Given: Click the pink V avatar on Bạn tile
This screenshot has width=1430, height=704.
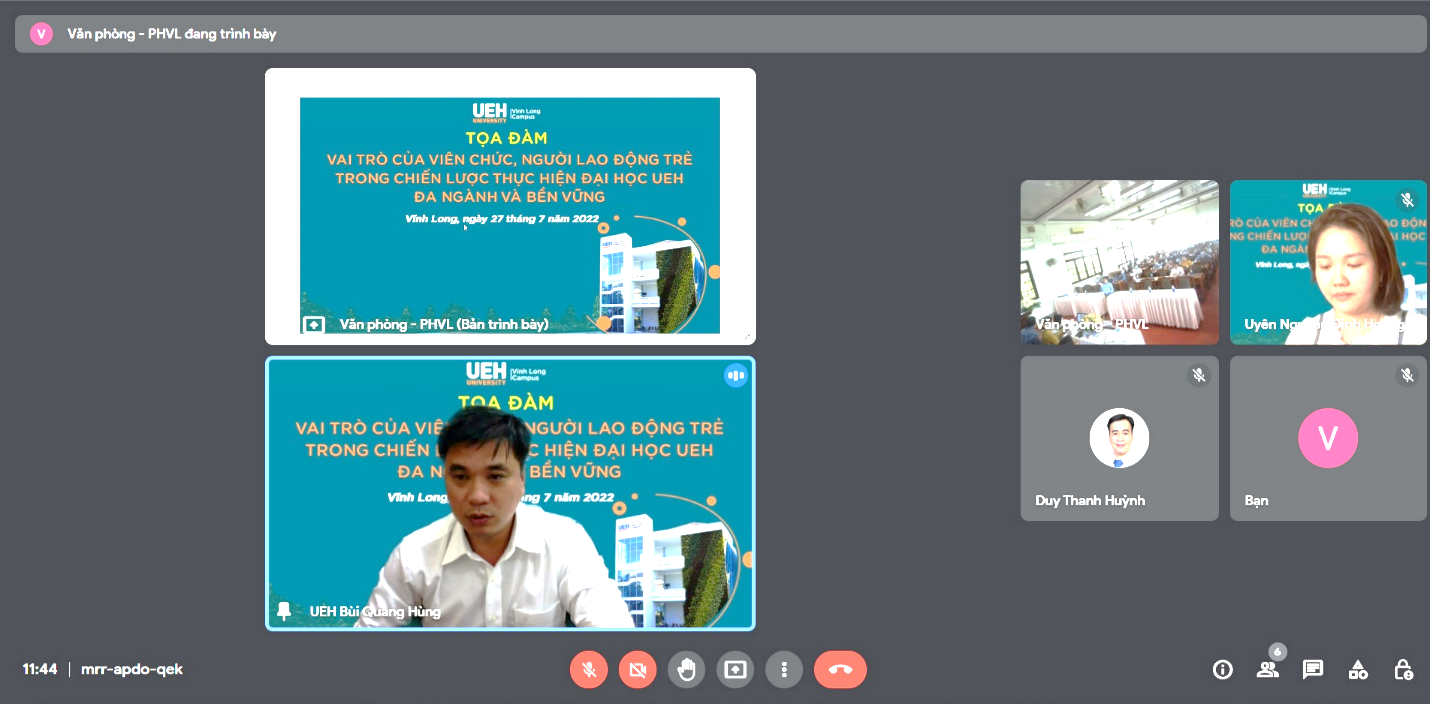Looking at the screenshot, I should pyautogui.click(x=1328, y=438).
